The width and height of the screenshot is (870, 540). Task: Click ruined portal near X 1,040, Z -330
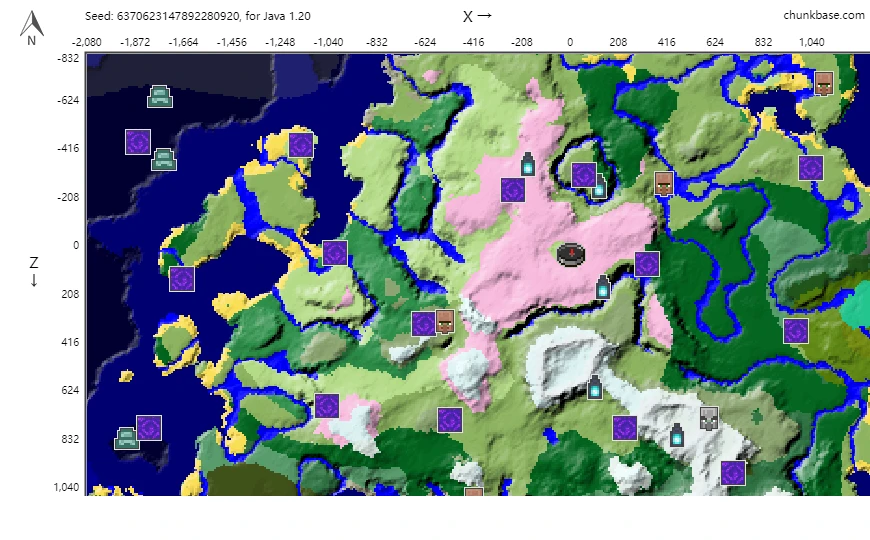click(x=811, y=168)
